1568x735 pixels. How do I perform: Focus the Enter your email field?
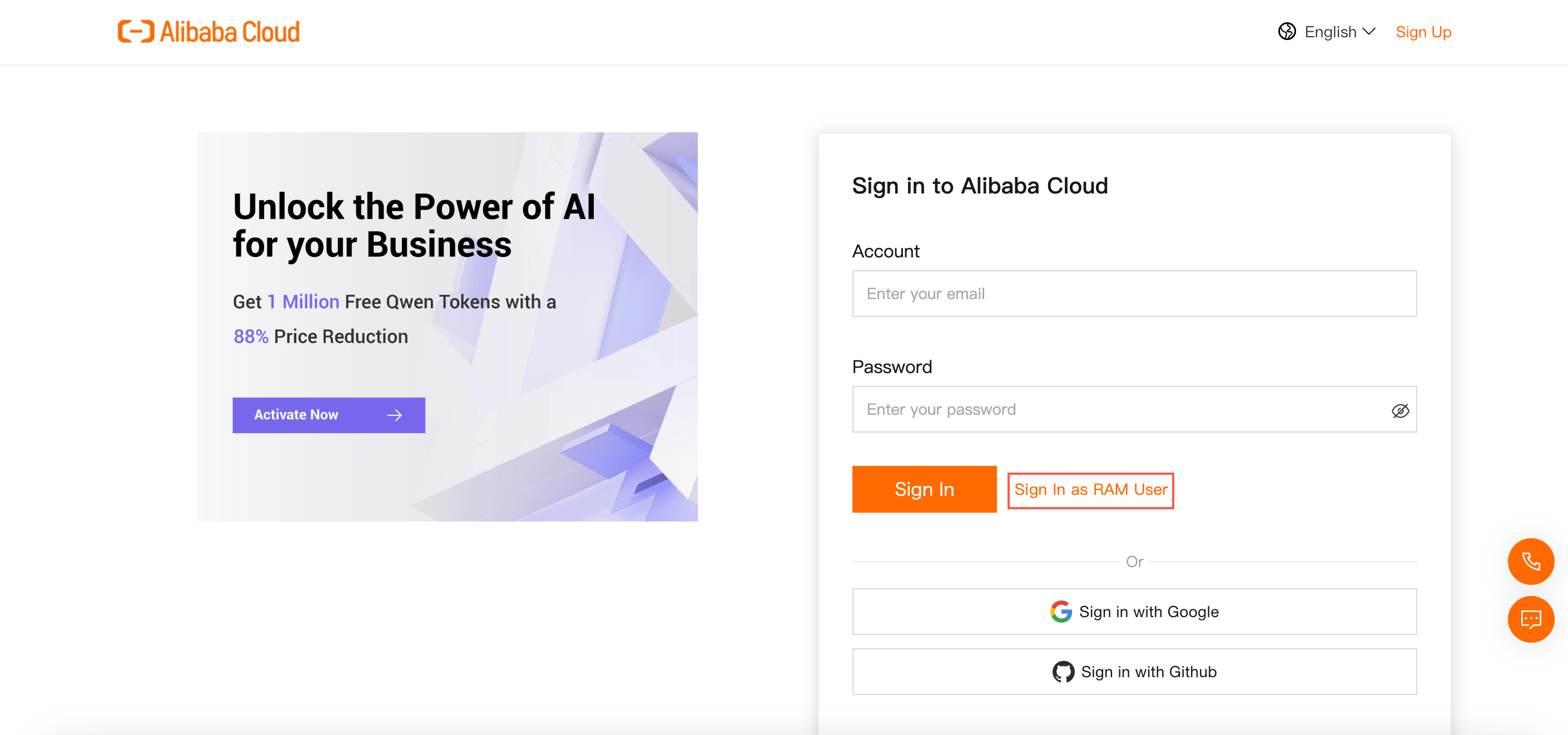pos(1134,294)
